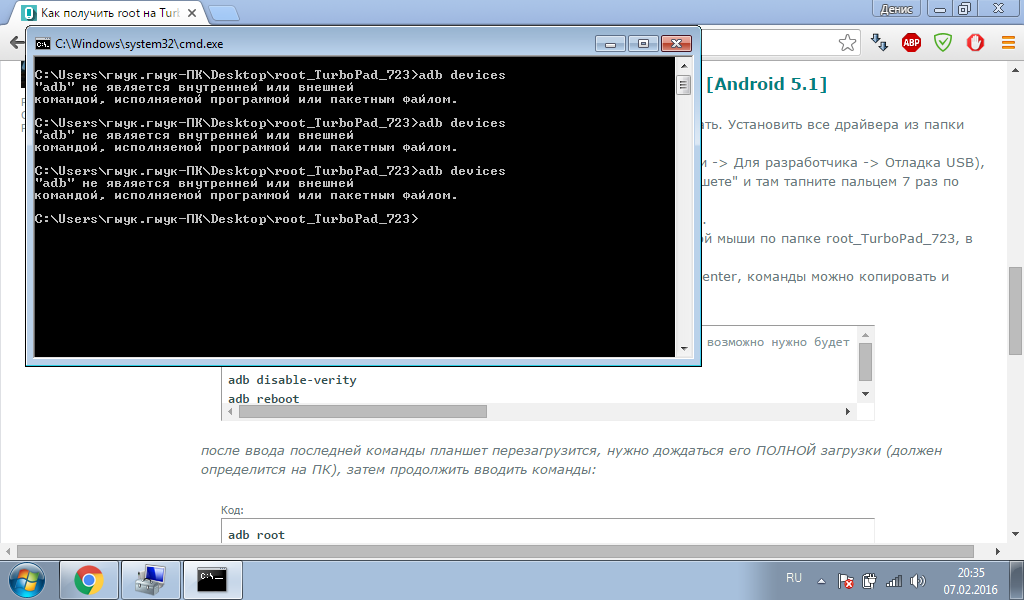Viewport: 1024px width, 600px height.
Task: Maximize the cmd.exe window
Action: (x=643, y=43)
